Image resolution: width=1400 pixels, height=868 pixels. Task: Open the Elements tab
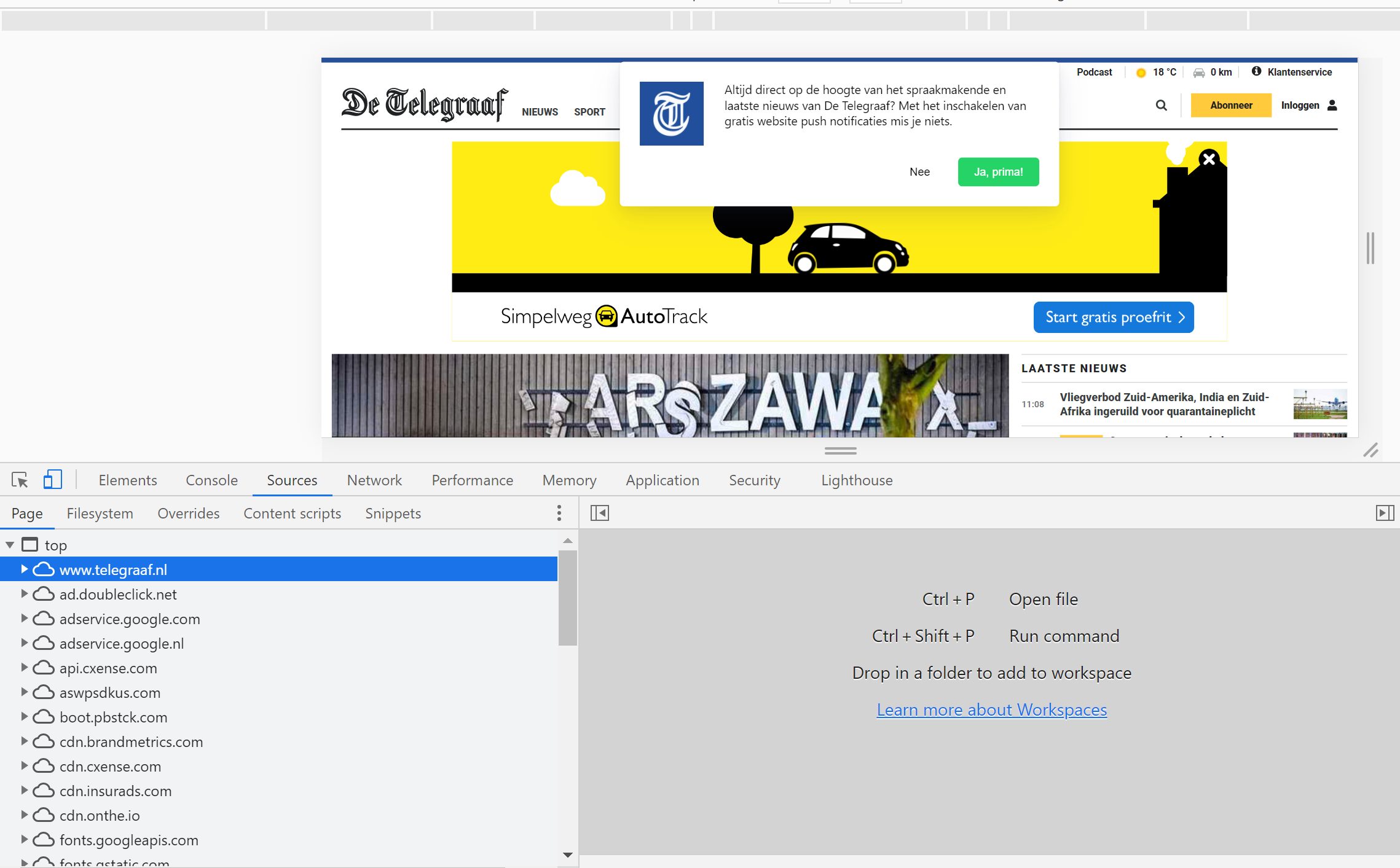(x=128, y=480)
